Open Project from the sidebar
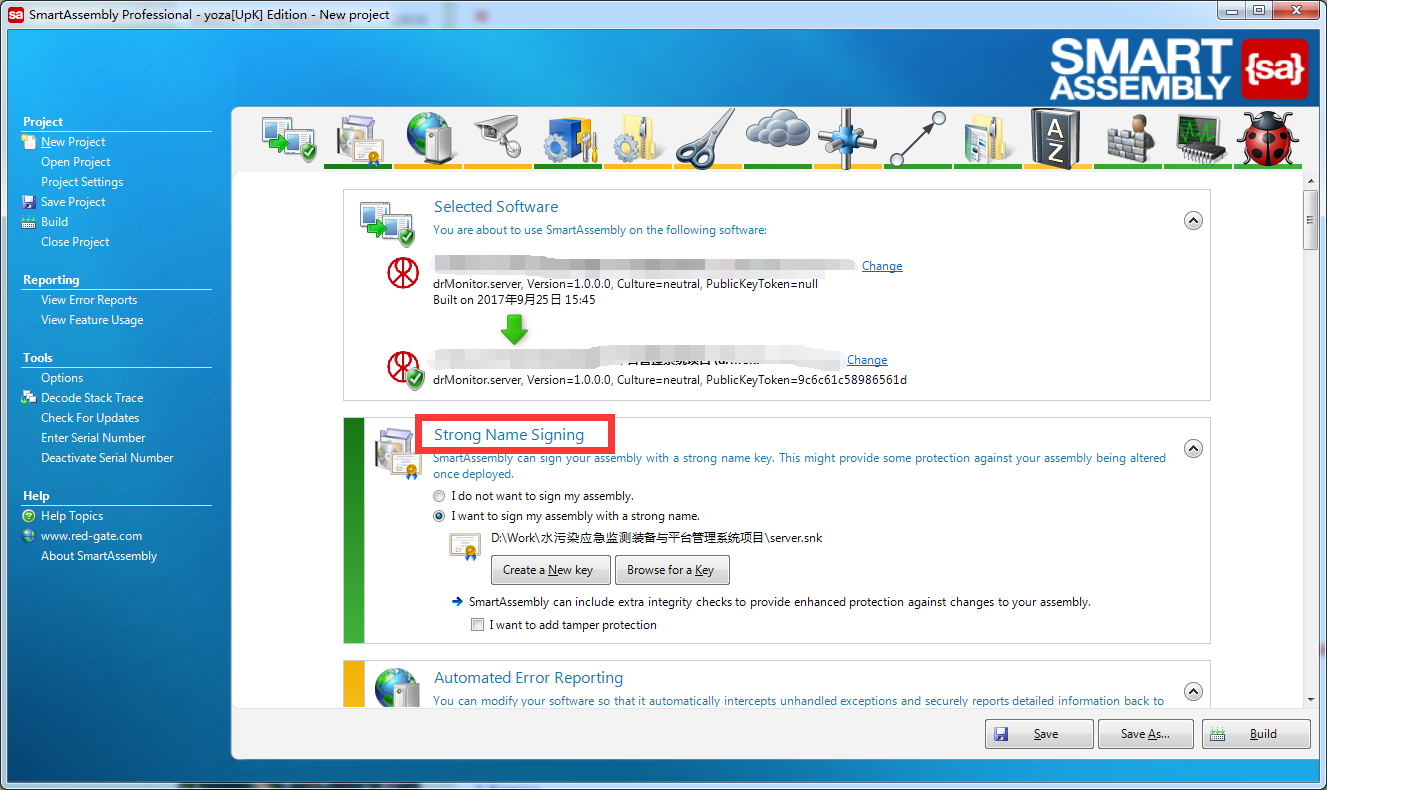The width and height of the screenshot is (1403, 790). [75, 162]
